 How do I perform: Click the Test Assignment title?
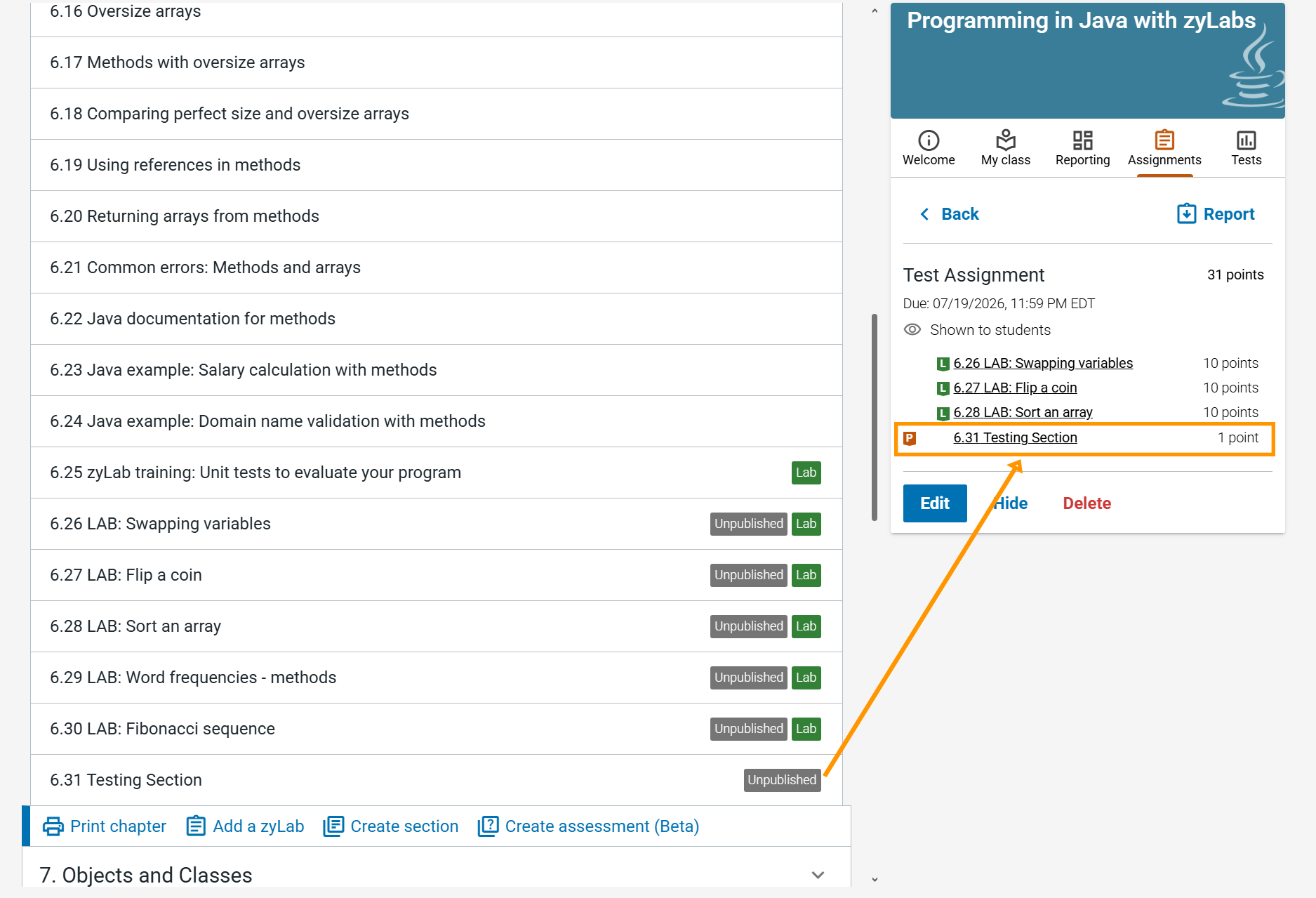coord(973,275)
